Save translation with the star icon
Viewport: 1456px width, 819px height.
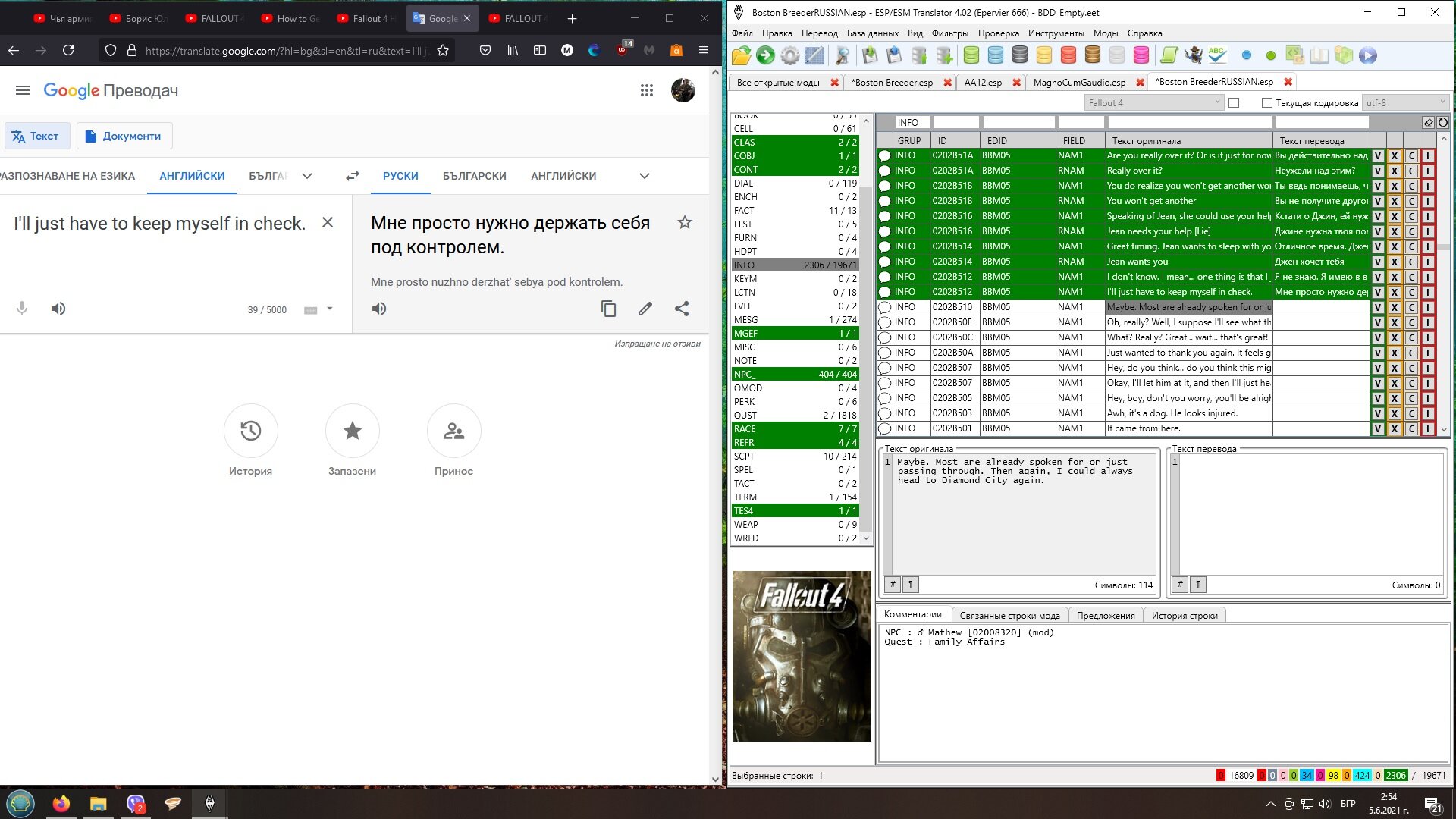[685, 222]
